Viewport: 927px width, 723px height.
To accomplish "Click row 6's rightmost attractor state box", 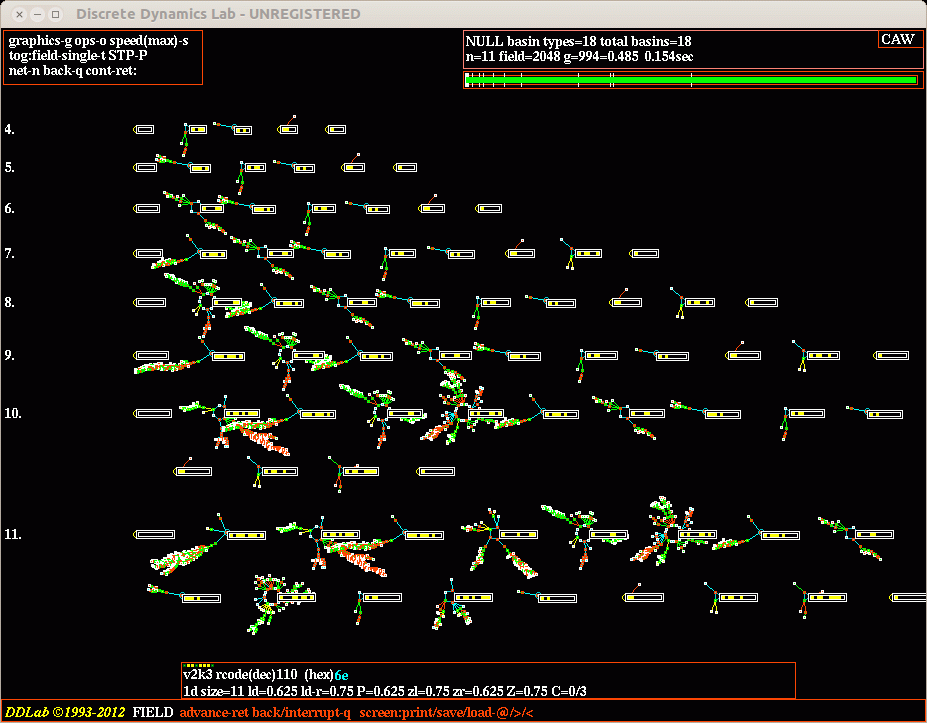I will click(489, 209).
